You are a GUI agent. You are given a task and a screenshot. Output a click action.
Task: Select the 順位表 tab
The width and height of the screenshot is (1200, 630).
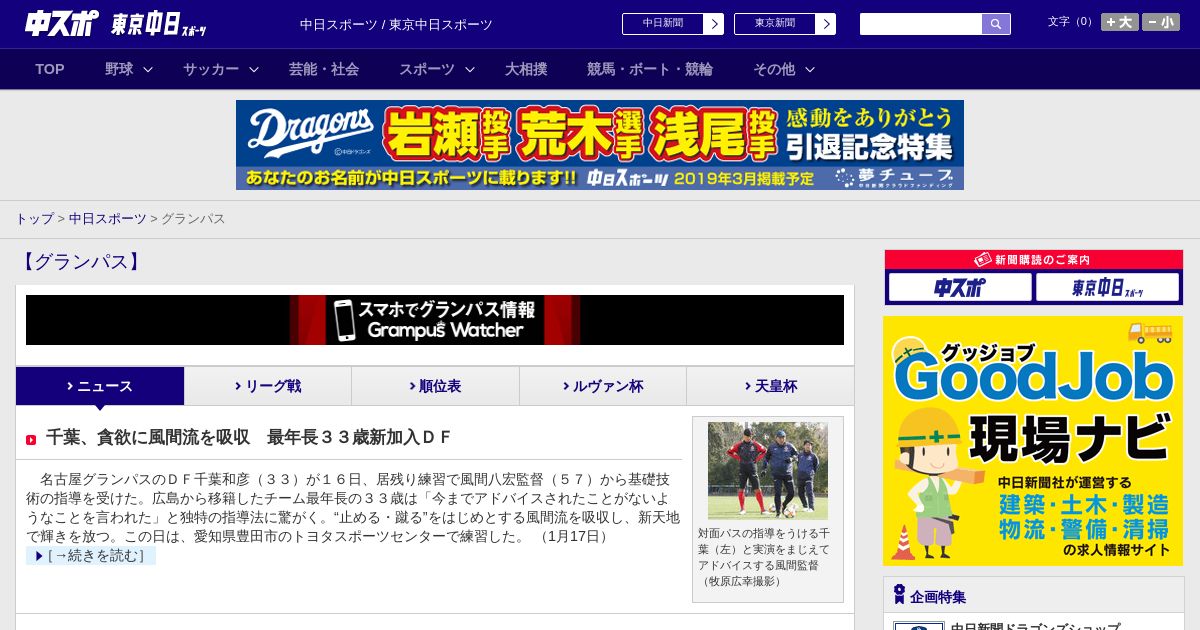pyautogui.click(x=435, y=386)
